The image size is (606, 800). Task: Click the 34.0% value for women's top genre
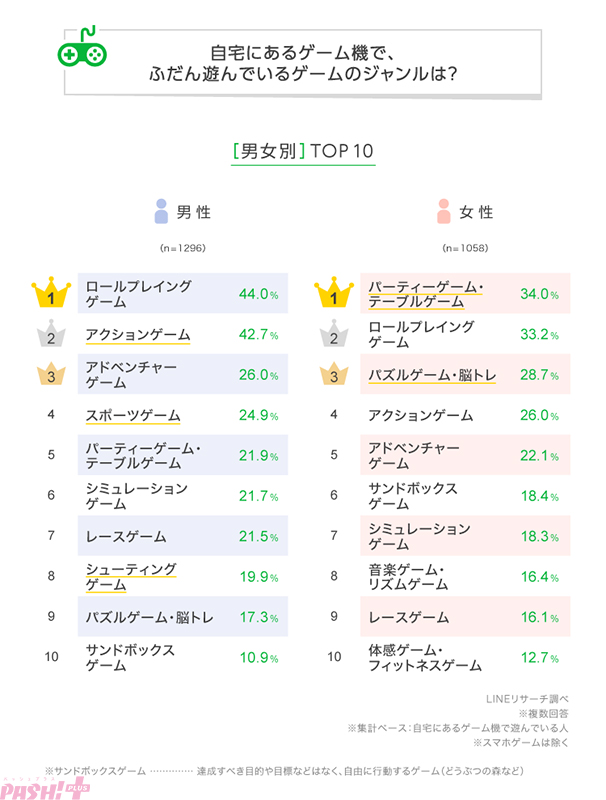pyautogui.click(x=540, y=294)
